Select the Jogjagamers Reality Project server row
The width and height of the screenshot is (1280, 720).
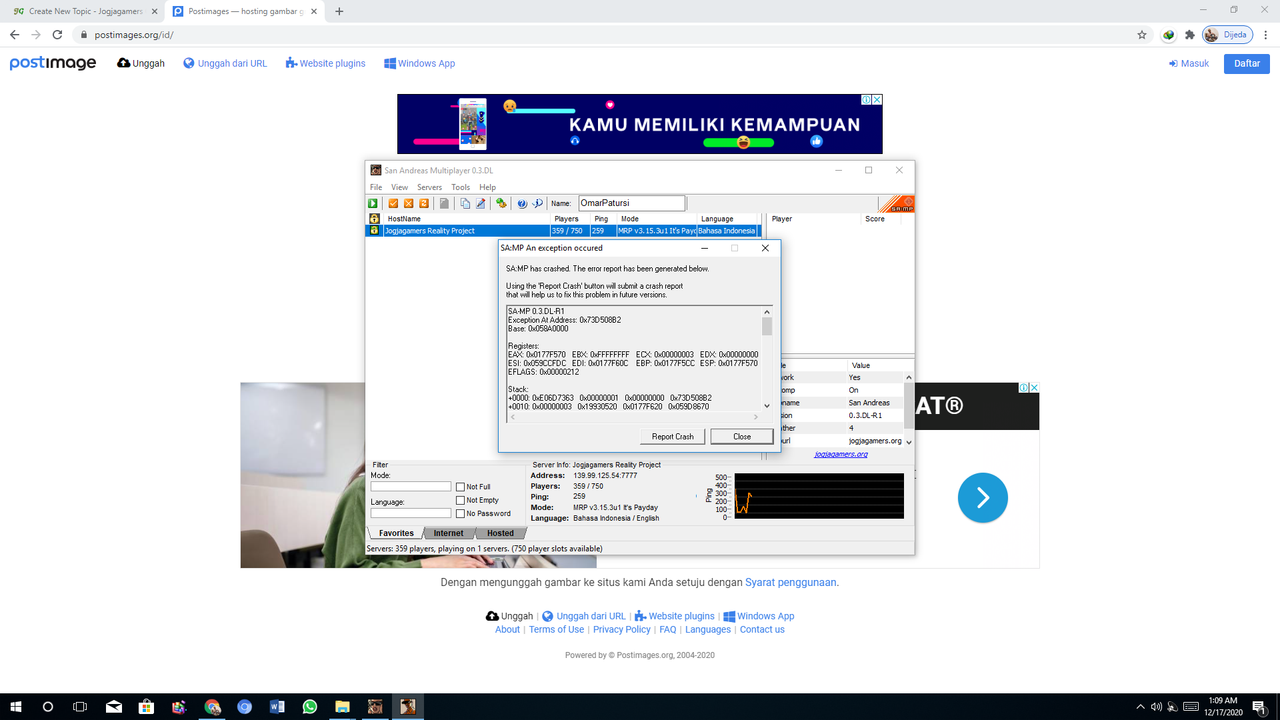[x=563, y=230]
